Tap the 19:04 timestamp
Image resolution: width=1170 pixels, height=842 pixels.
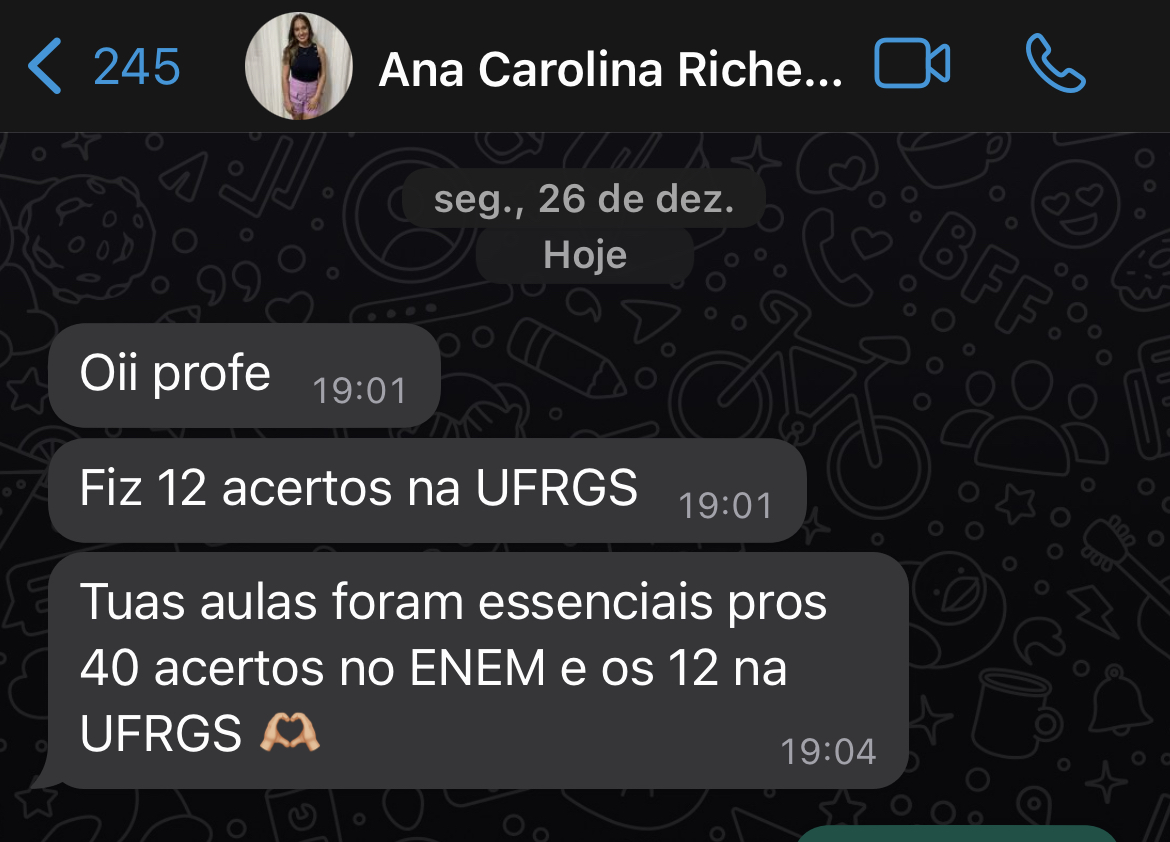(x=828, y=752)
